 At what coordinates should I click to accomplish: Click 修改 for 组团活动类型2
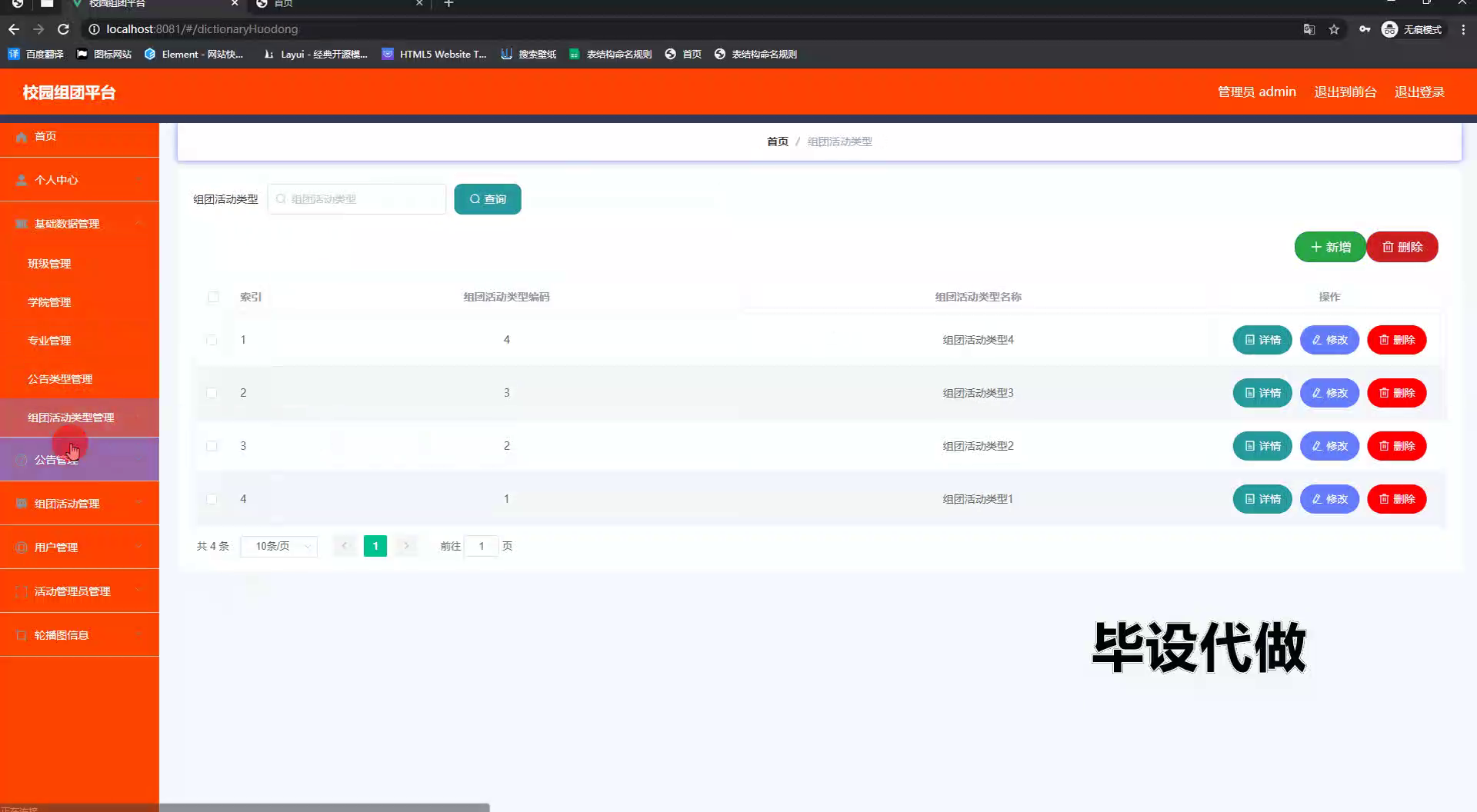(x=1329, y=446)
